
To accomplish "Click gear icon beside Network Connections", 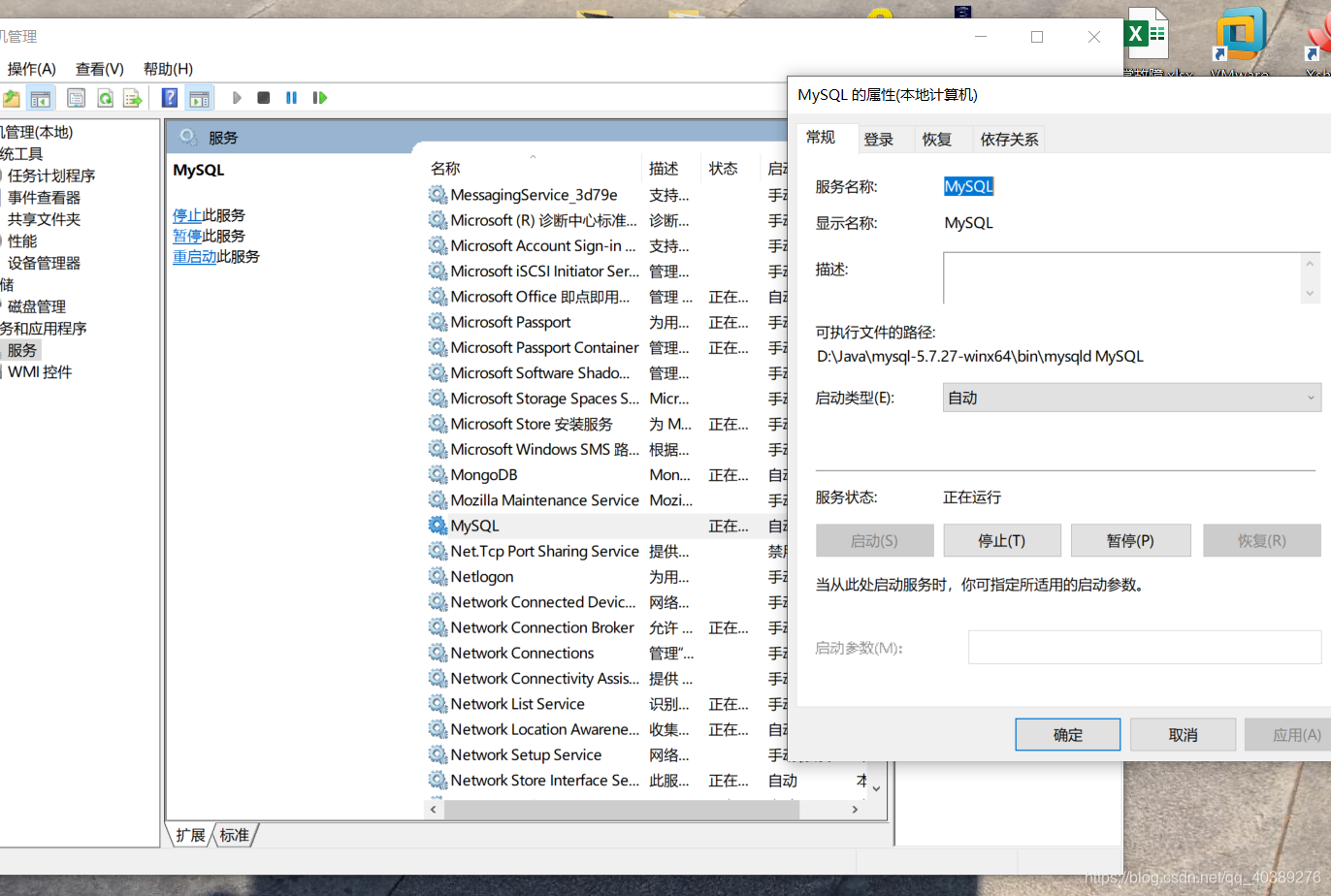I will coord(438,654).
